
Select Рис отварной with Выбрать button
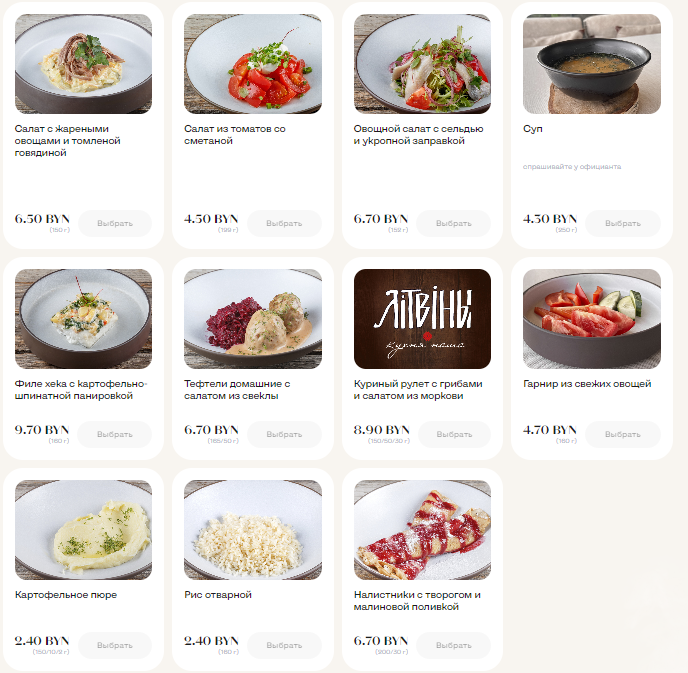coord(284,645)
